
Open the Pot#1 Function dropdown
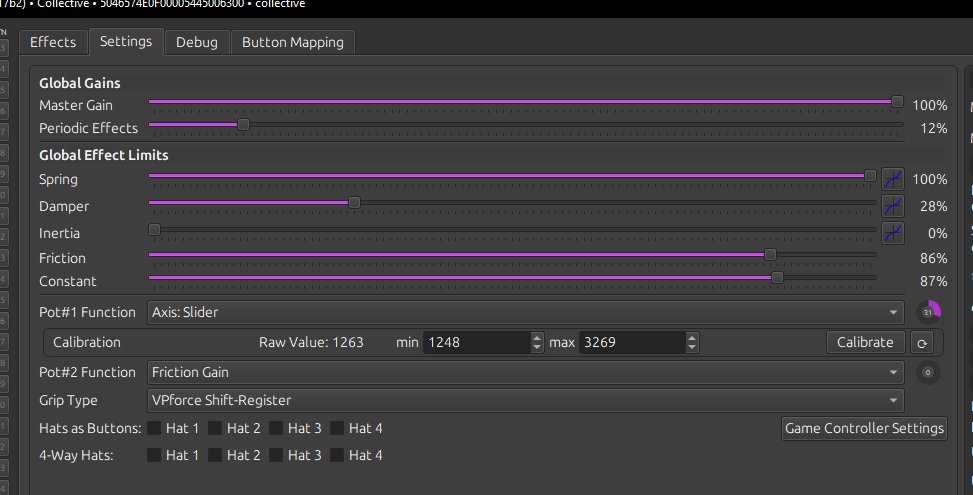click(525, 312)
